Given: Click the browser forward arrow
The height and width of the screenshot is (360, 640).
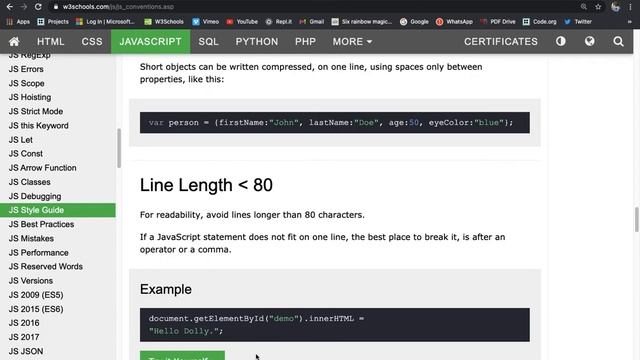Looking at the screenshot, I should [24, 7].
